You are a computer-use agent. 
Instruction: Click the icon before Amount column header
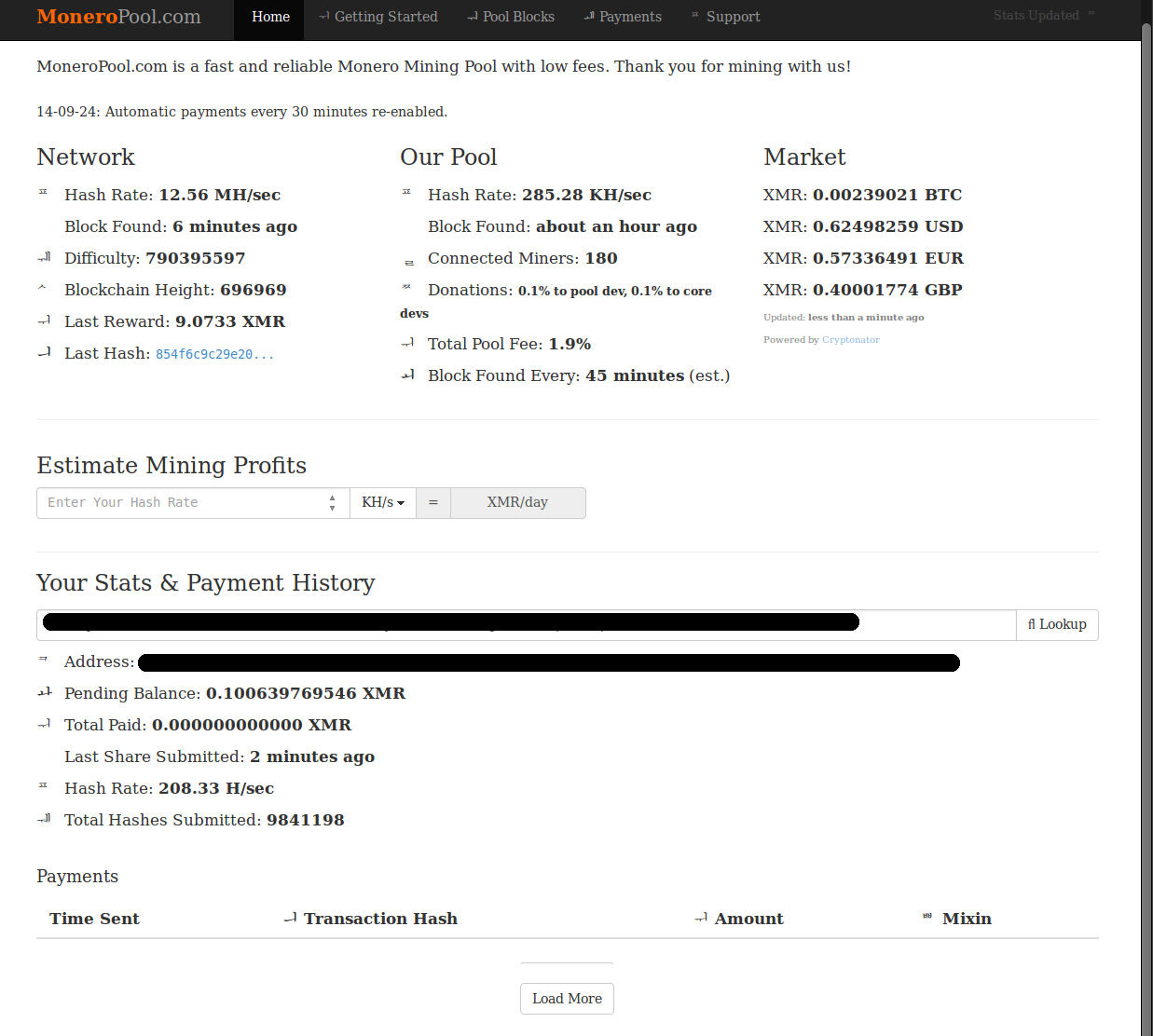pos(701,918)
